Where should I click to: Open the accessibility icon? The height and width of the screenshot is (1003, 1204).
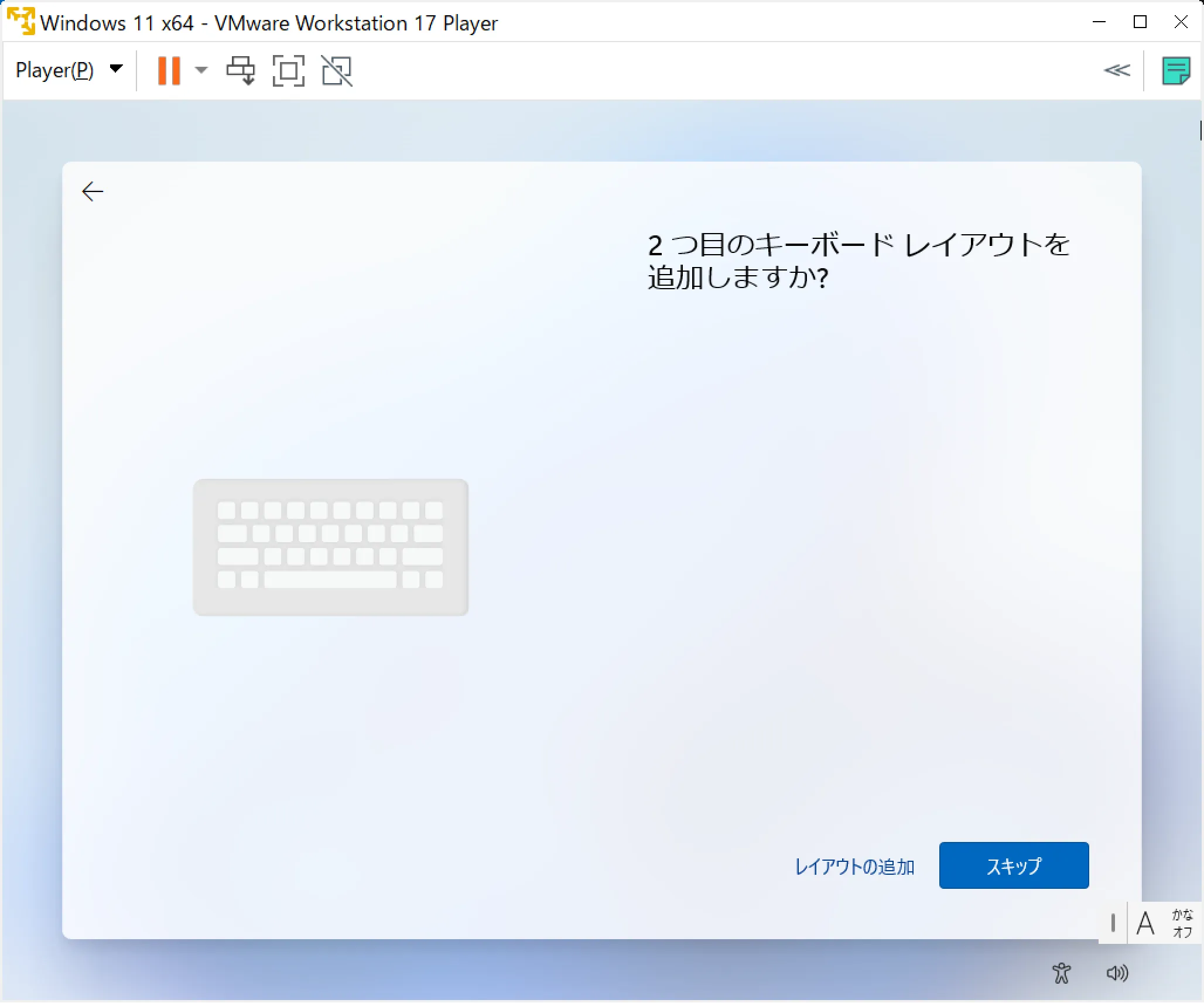pos(1061,973)
